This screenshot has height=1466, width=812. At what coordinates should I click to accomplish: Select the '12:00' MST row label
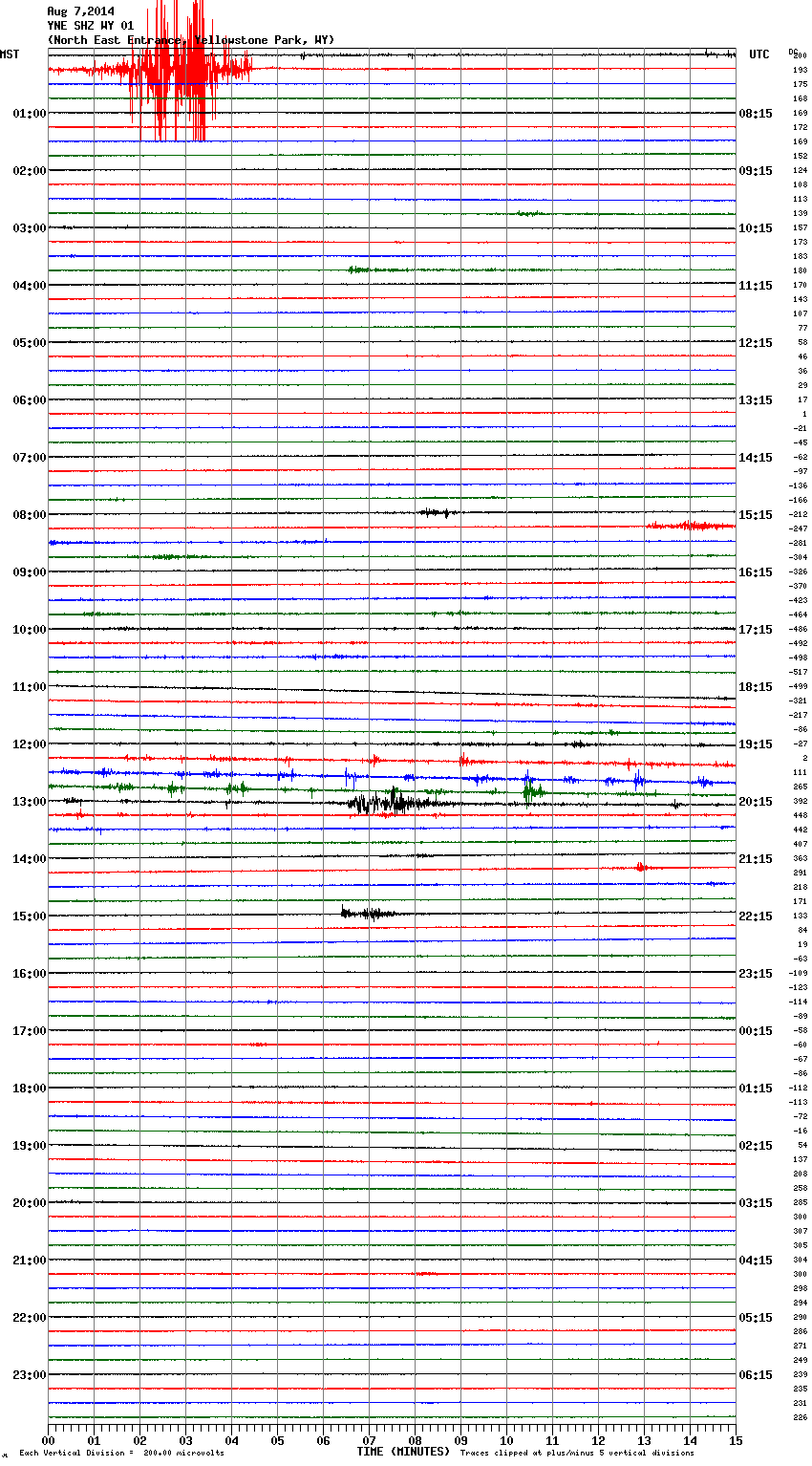coord(30,744)
